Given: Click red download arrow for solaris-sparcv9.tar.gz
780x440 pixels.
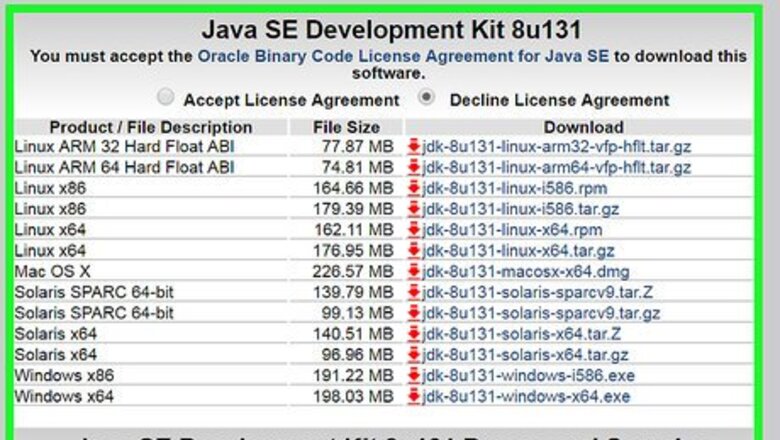Looking at the screenshot, I should pyautogui.click(x=414, y=313).
